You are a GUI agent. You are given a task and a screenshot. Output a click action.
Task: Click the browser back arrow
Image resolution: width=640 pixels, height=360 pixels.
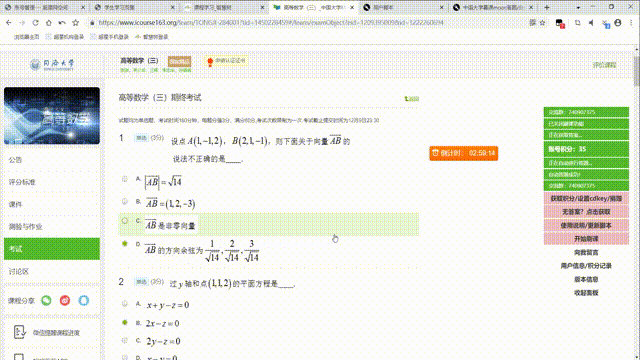point(9,23)
